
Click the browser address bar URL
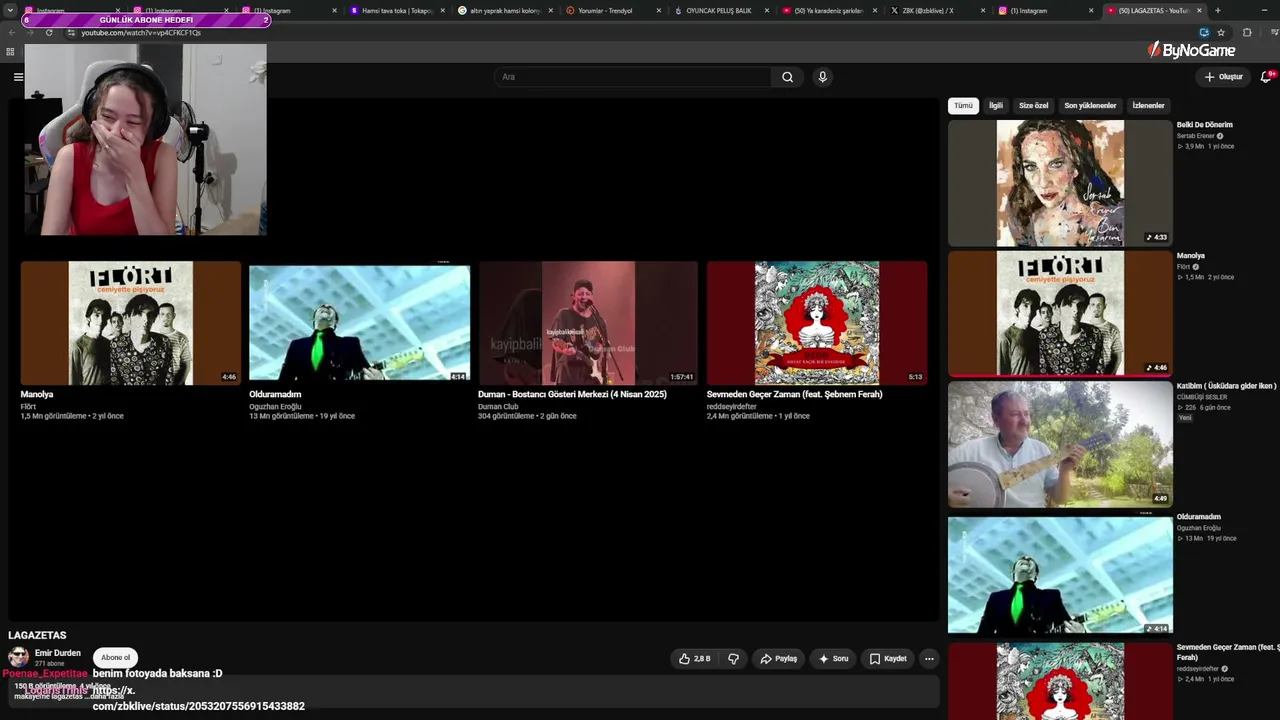tap(141, 33)
